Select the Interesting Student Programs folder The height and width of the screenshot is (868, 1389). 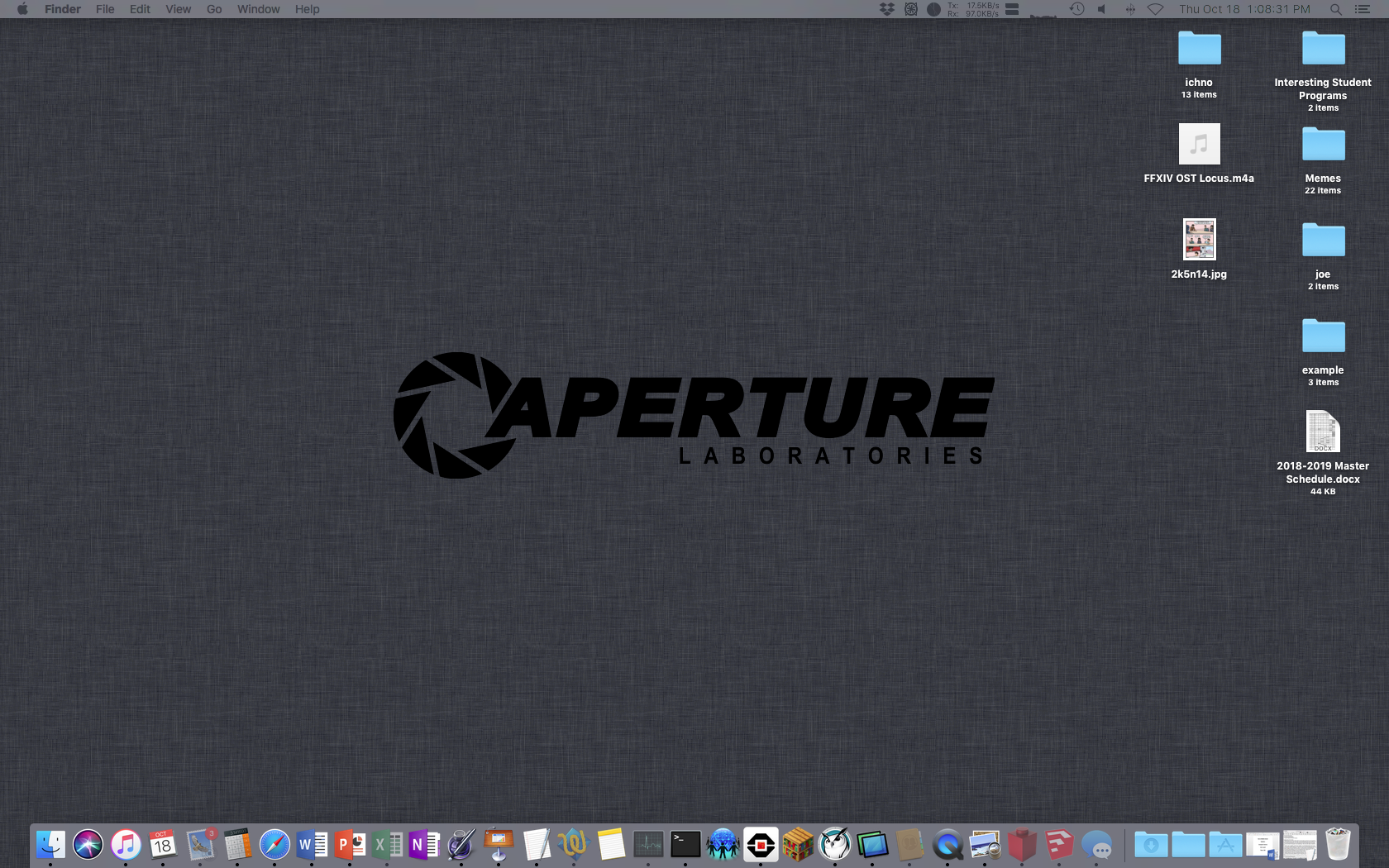1323,48
